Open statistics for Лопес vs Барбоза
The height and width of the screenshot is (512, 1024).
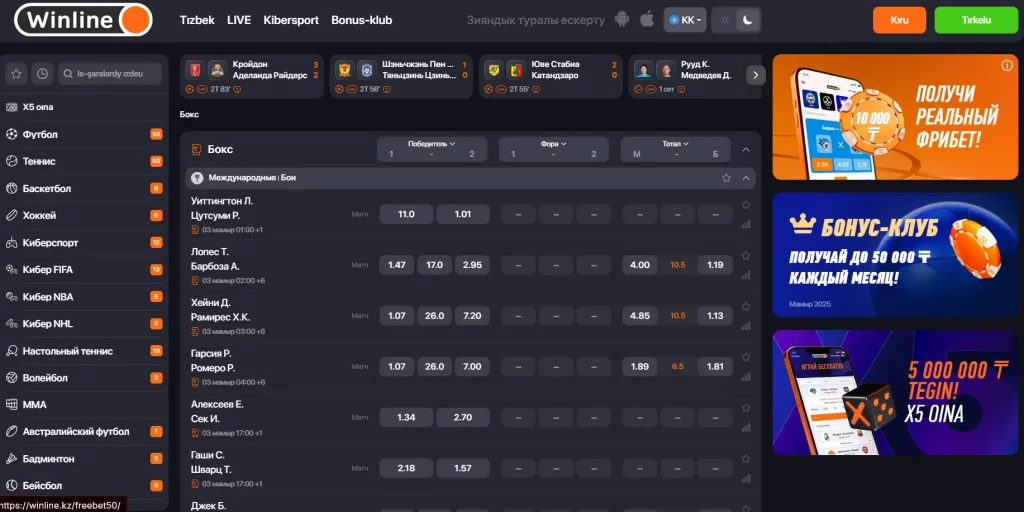(746, 275)
